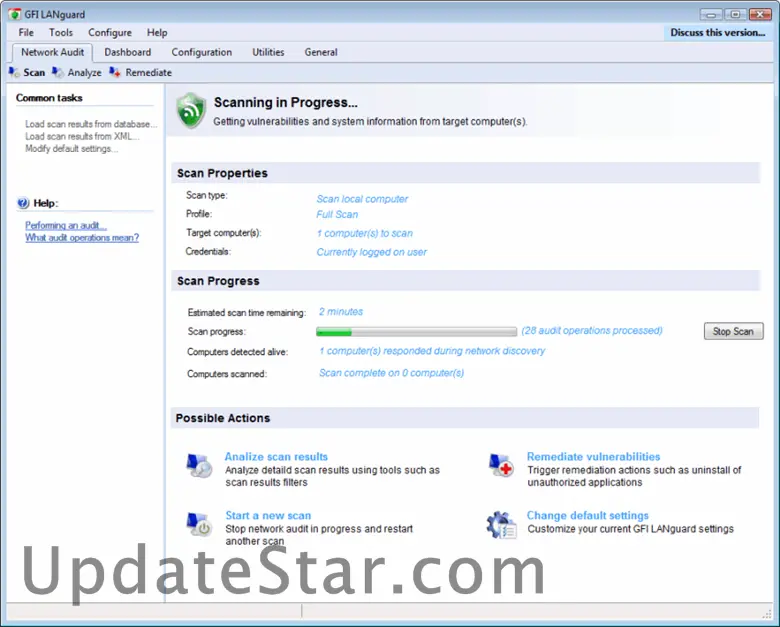
Task: Open the File menu
Action: point(26,33)
